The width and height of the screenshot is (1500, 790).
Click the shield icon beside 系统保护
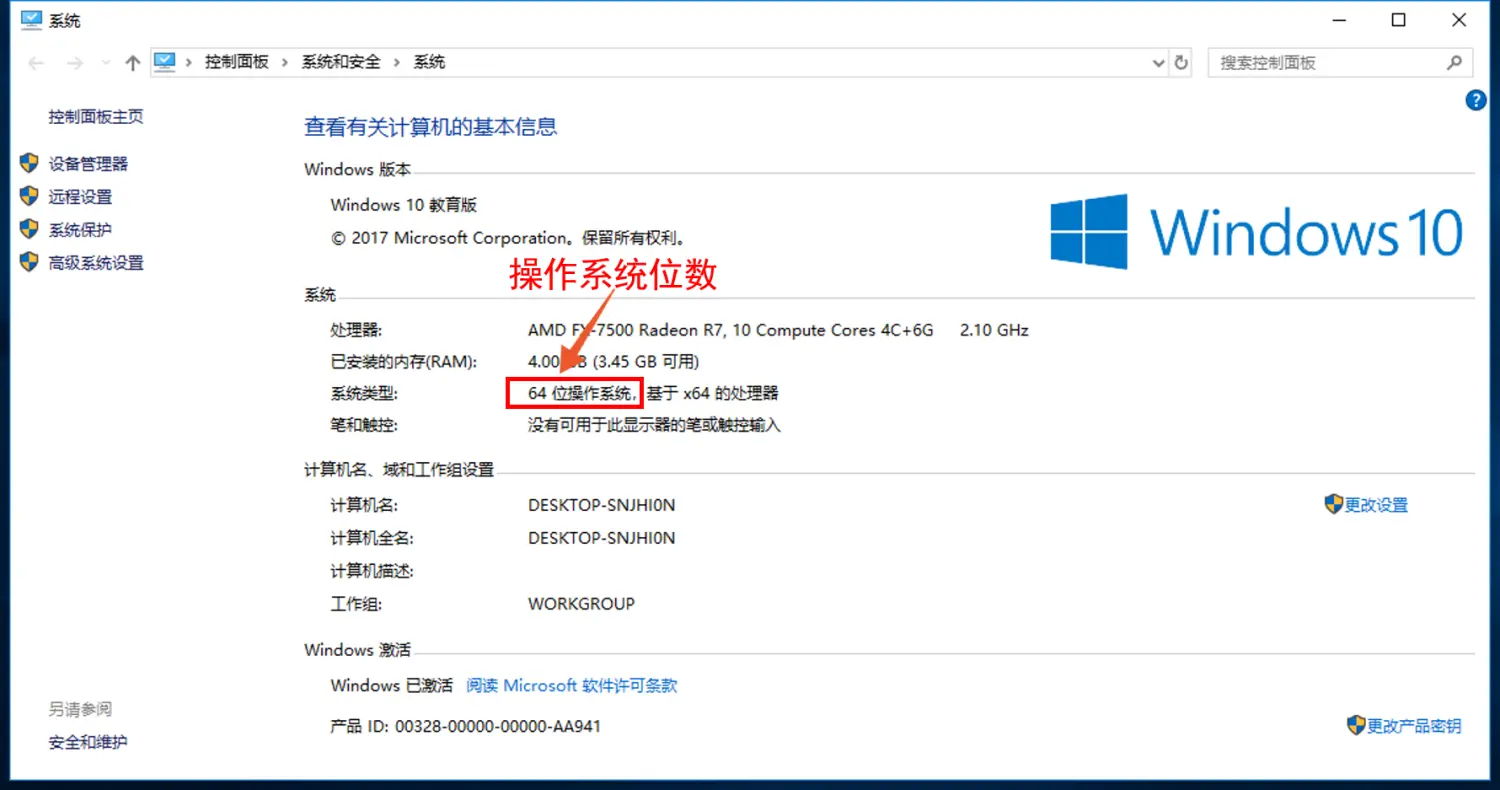(29, 229)
